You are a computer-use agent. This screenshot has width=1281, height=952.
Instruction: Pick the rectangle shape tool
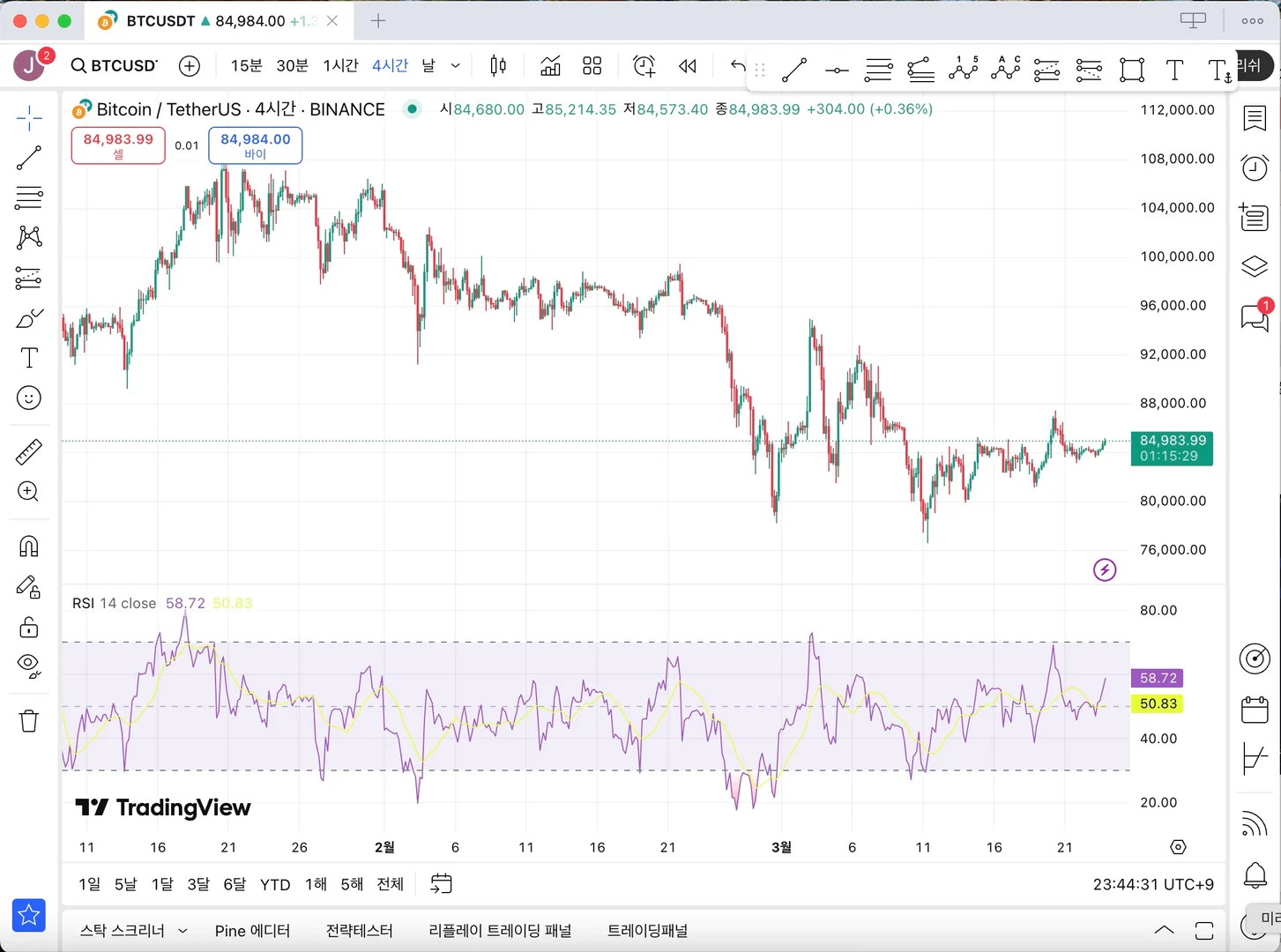pos(1132,70)
